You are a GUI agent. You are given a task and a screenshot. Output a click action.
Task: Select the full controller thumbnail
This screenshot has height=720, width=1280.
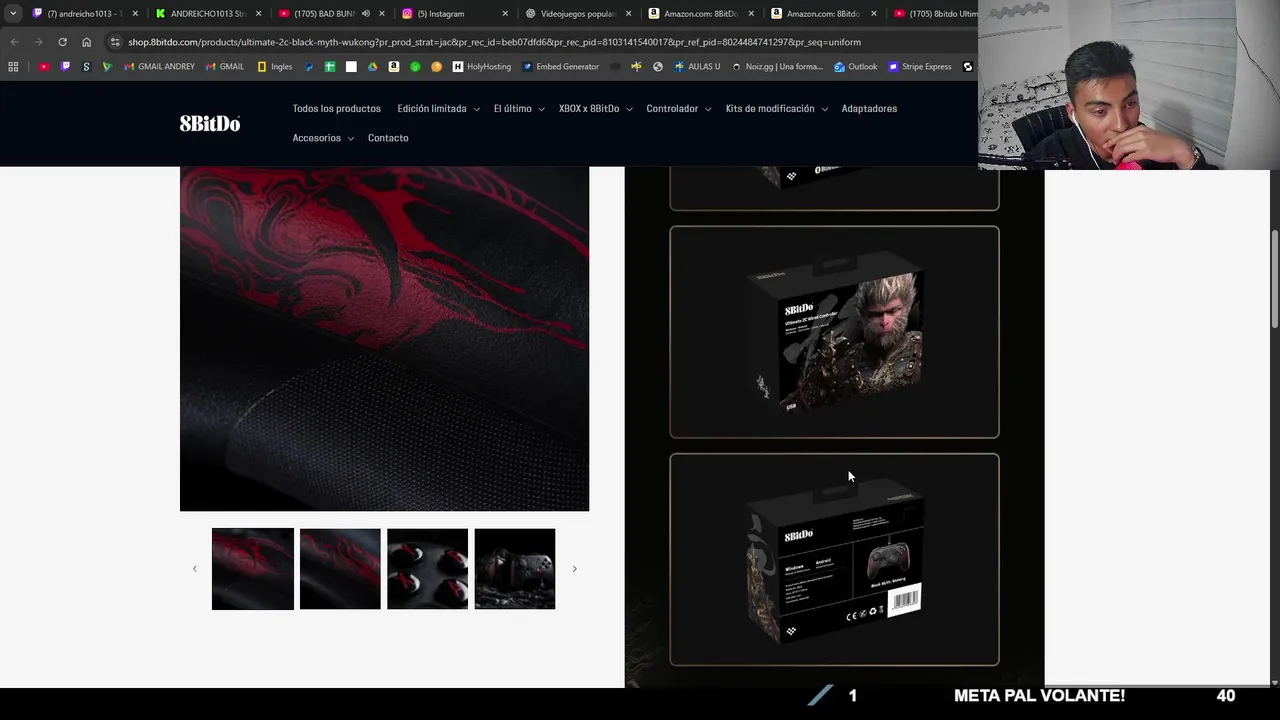[x=515, y=569]
